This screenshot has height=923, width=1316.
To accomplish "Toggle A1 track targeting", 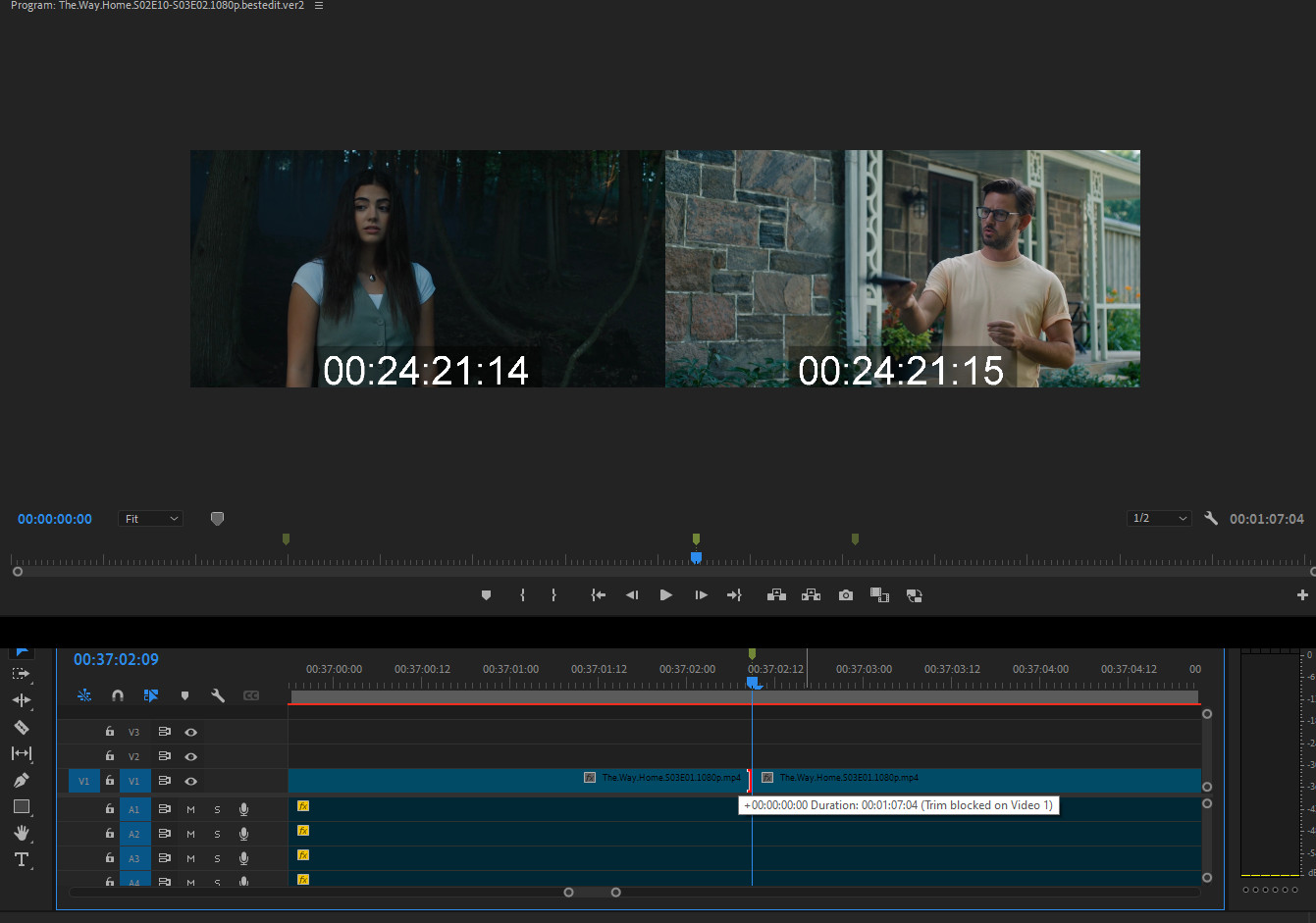I will 134,809.
